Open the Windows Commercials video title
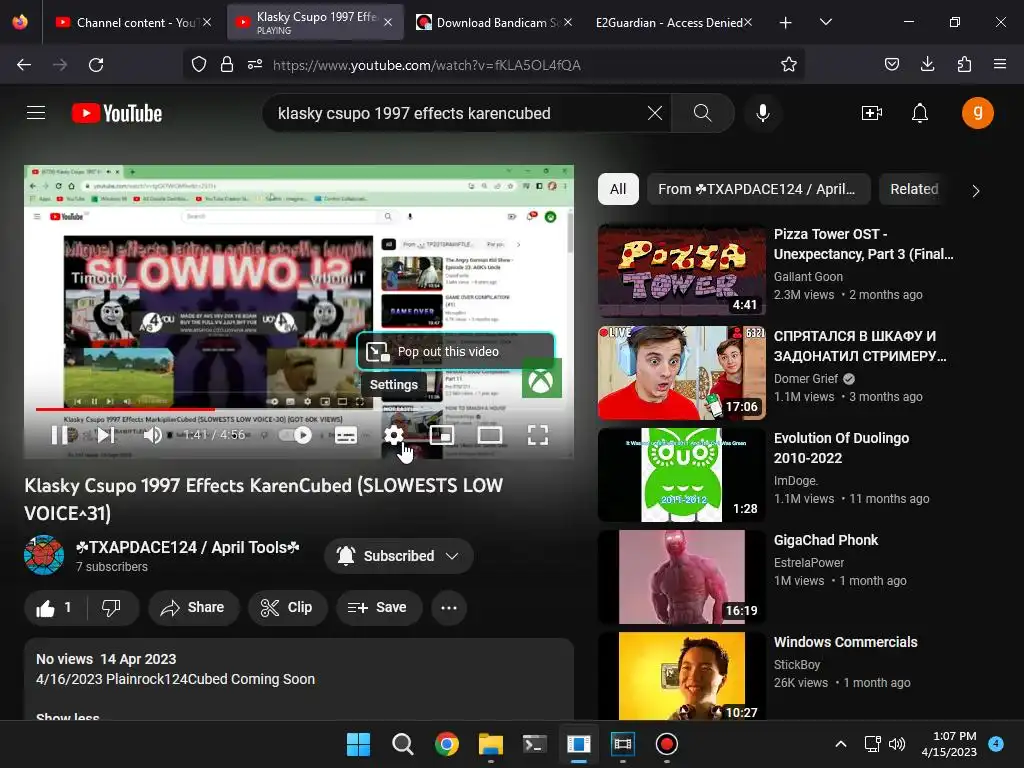 coord(846,642)
